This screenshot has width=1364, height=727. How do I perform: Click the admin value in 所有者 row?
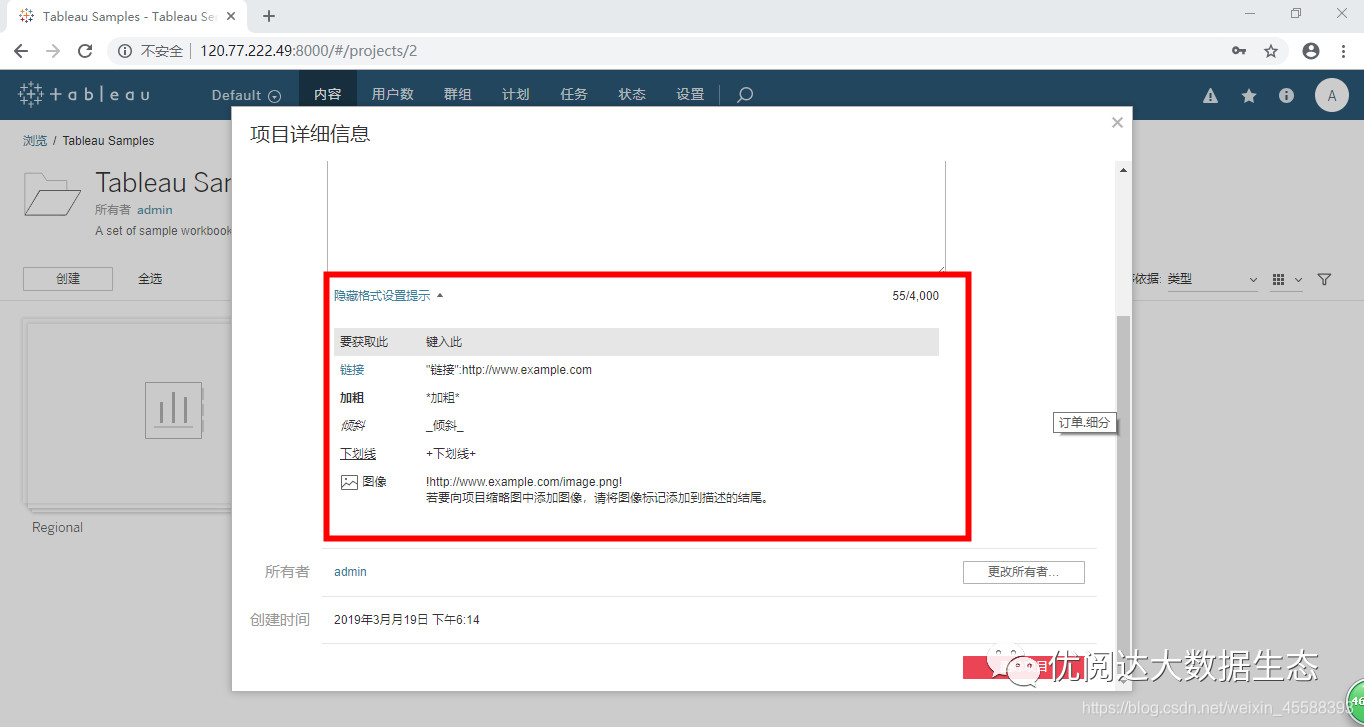[x=350, y=572]
